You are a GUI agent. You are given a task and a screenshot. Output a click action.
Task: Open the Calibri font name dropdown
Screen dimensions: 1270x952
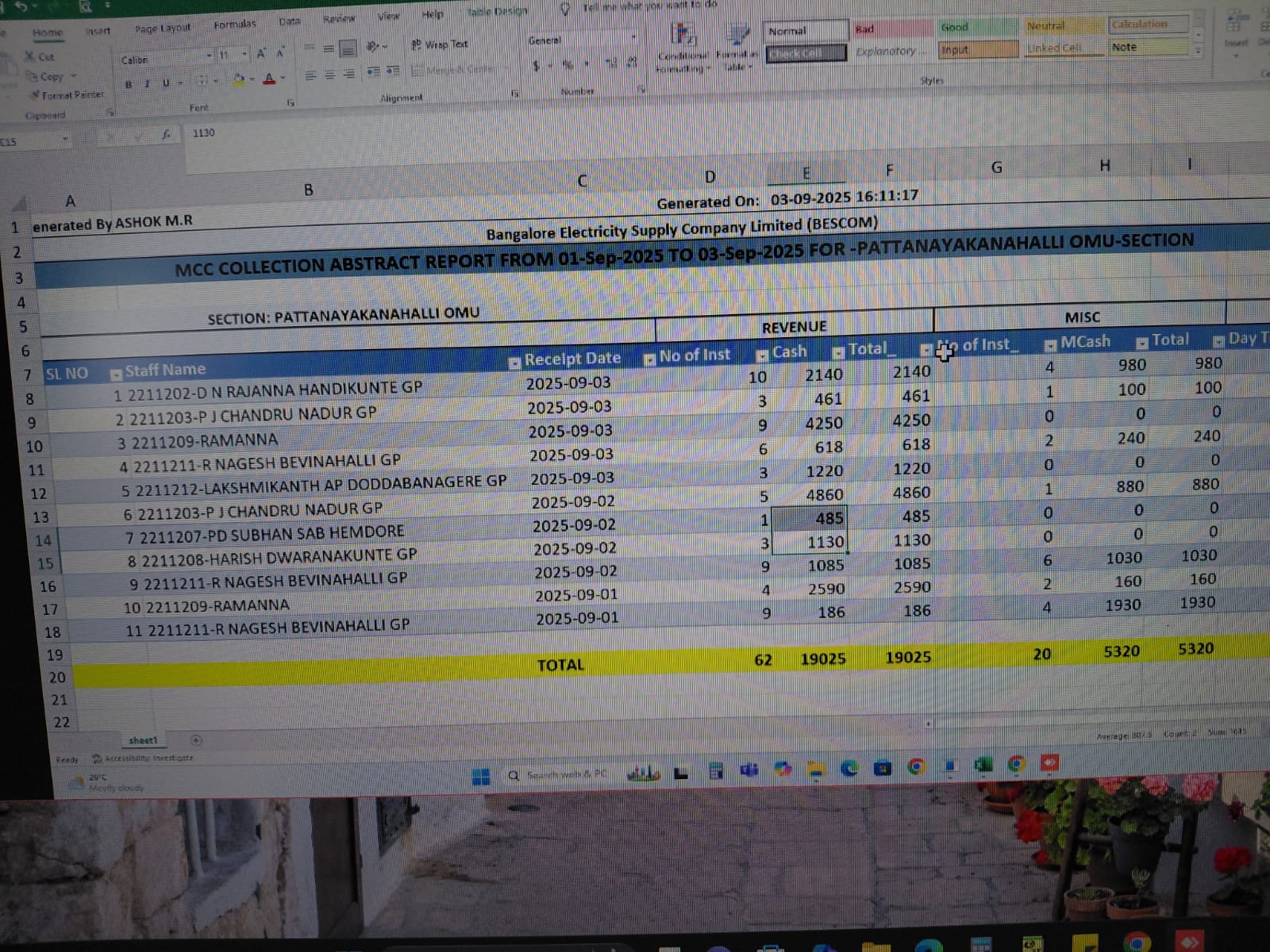point(208,56)
